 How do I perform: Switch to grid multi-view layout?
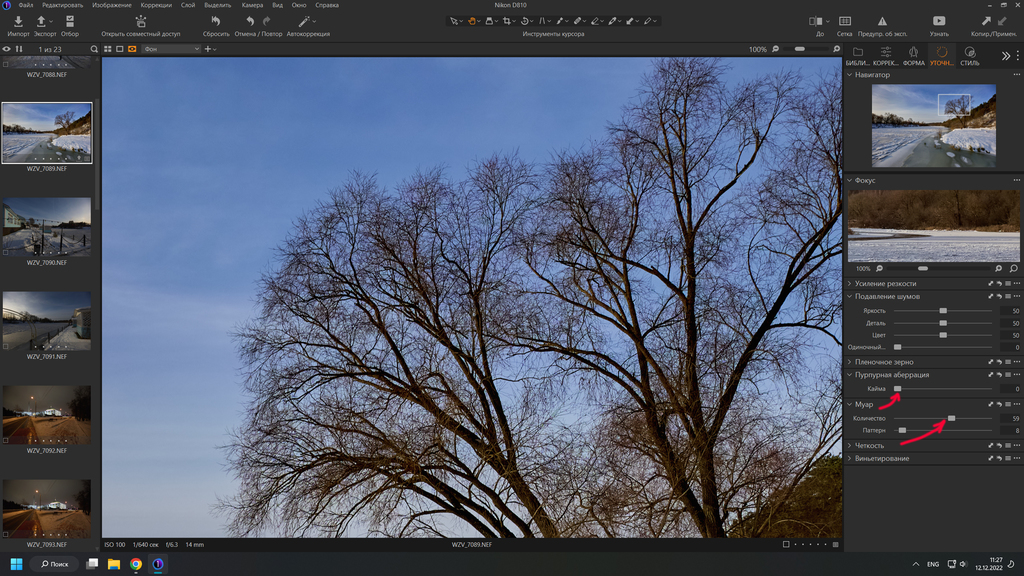(108, 49)
